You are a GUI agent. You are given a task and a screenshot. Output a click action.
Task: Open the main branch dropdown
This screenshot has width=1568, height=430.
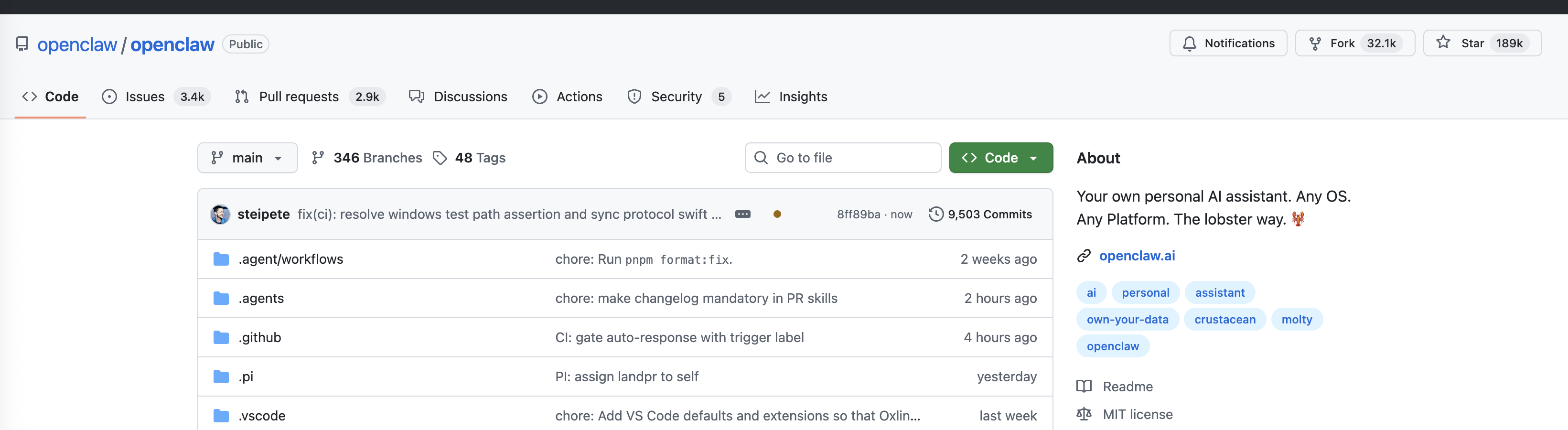pos(247,158)
